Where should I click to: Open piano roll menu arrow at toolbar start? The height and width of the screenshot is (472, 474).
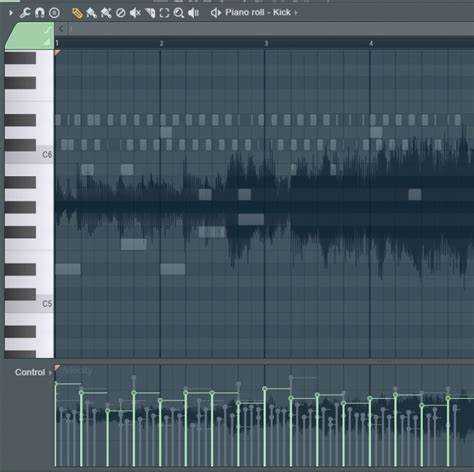pyautogui.click(x=11, y=13)
